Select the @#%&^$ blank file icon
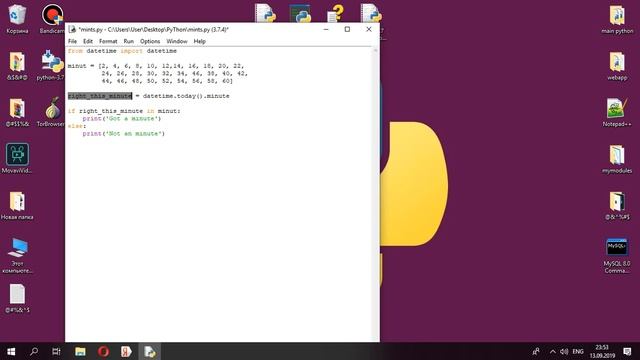640x360 pixels. pos(17,298)
